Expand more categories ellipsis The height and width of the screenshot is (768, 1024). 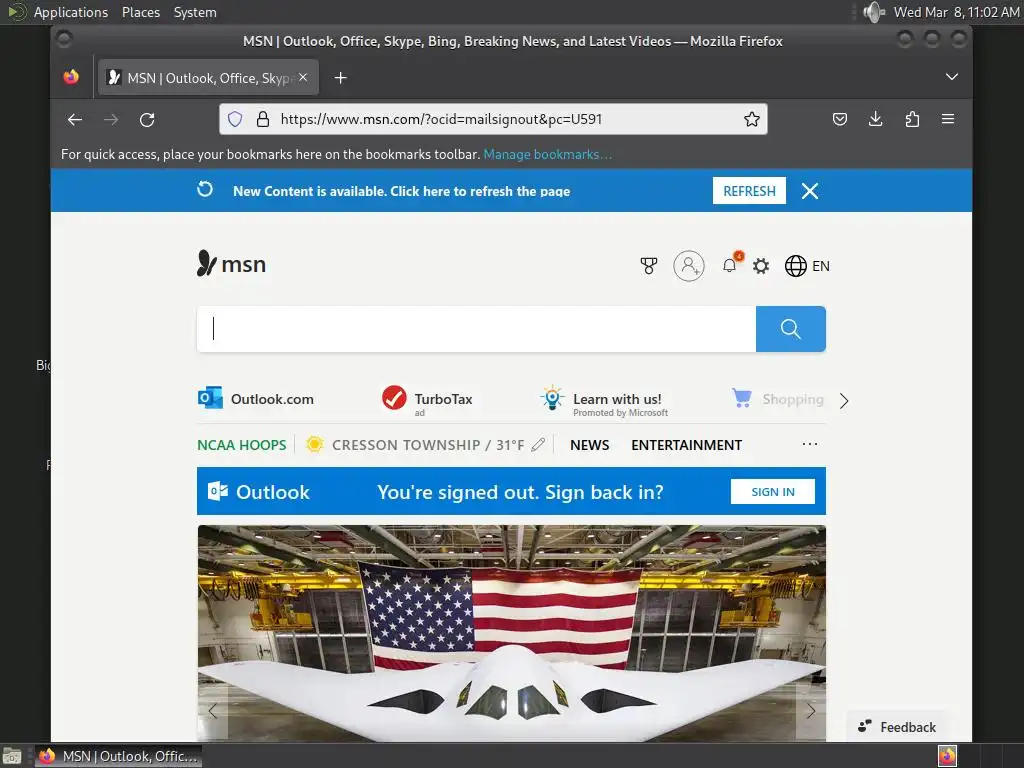(810, 444)
